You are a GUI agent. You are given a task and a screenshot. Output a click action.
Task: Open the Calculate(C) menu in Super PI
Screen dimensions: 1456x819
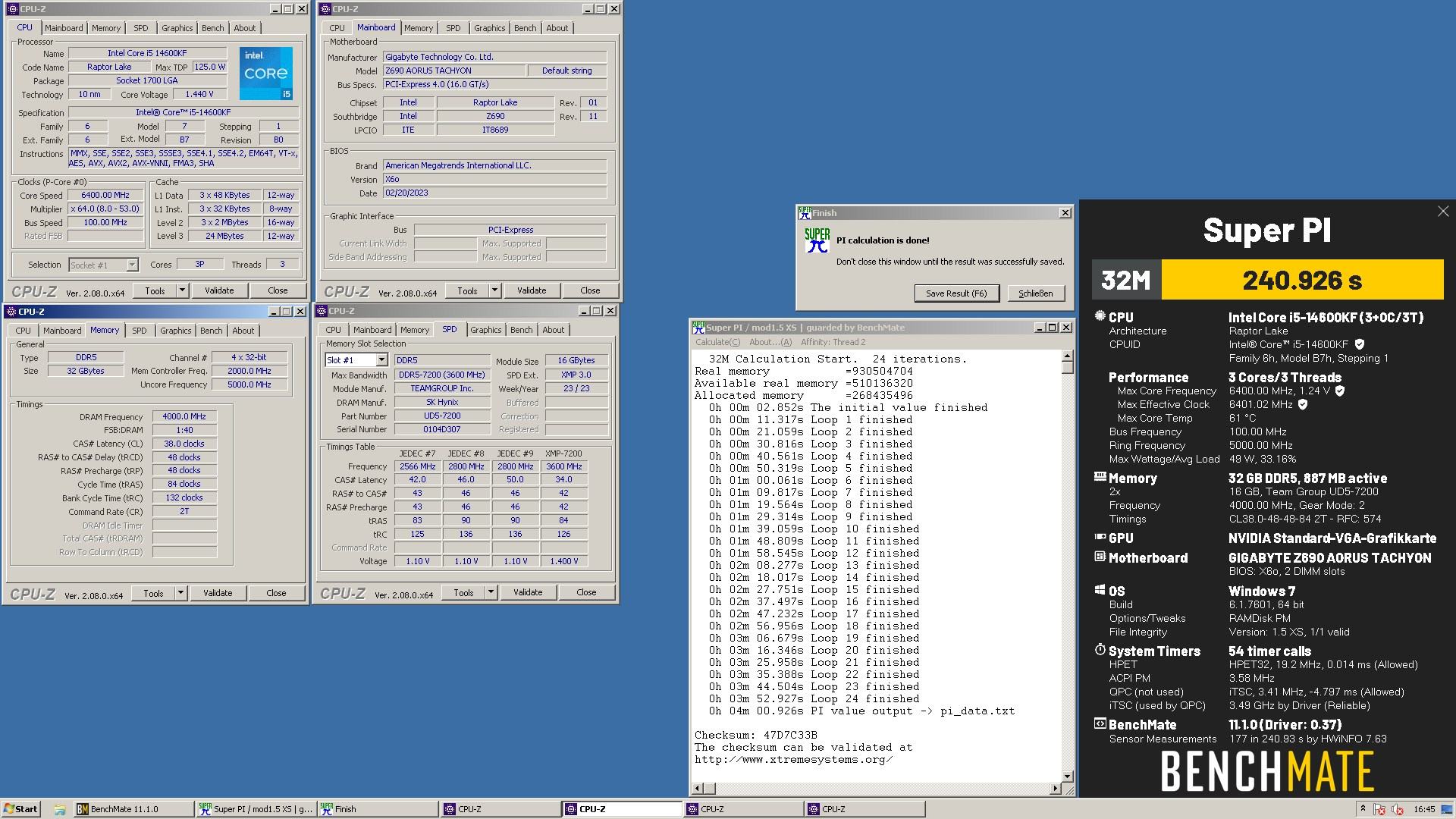click(717, 342)
